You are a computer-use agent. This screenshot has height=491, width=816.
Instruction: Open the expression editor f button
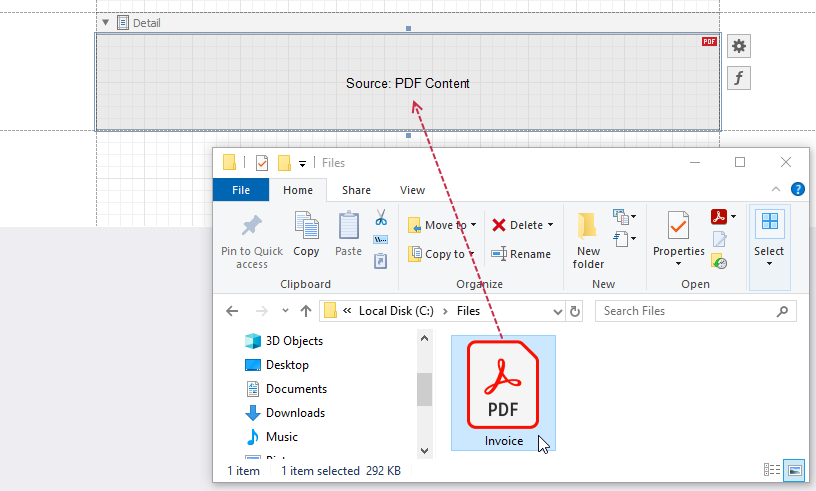click(x=738, y=78)
